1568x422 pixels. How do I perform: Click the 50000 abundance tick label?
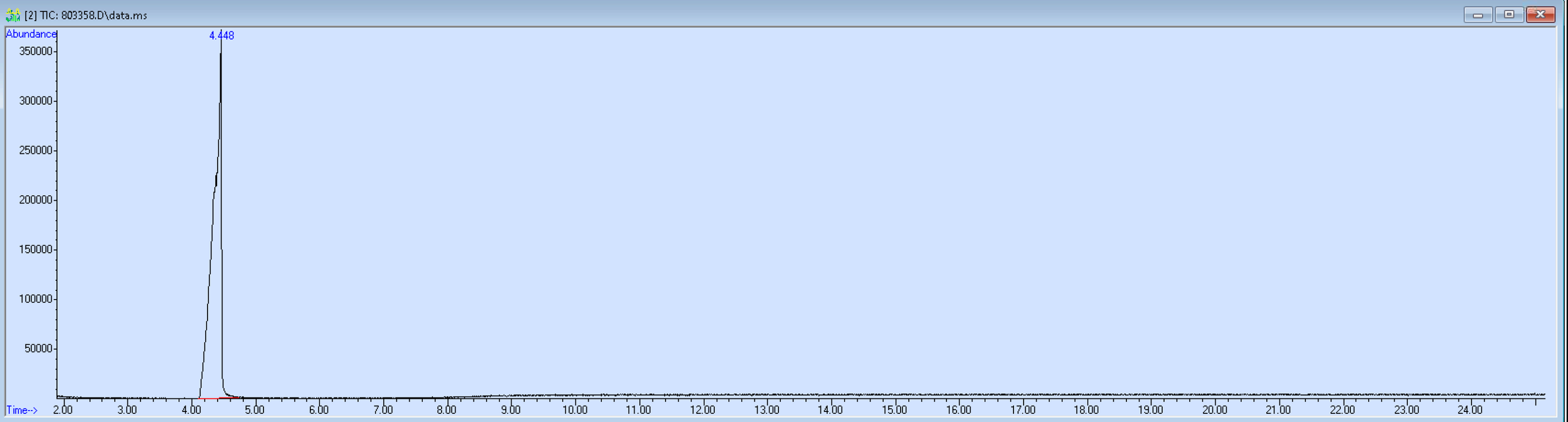(x=38, y=349)
